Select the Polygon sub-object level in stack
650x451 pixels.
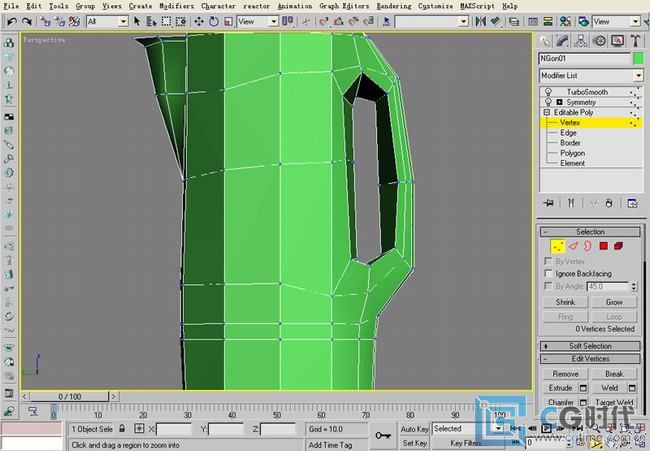click(x=572, y=153)
